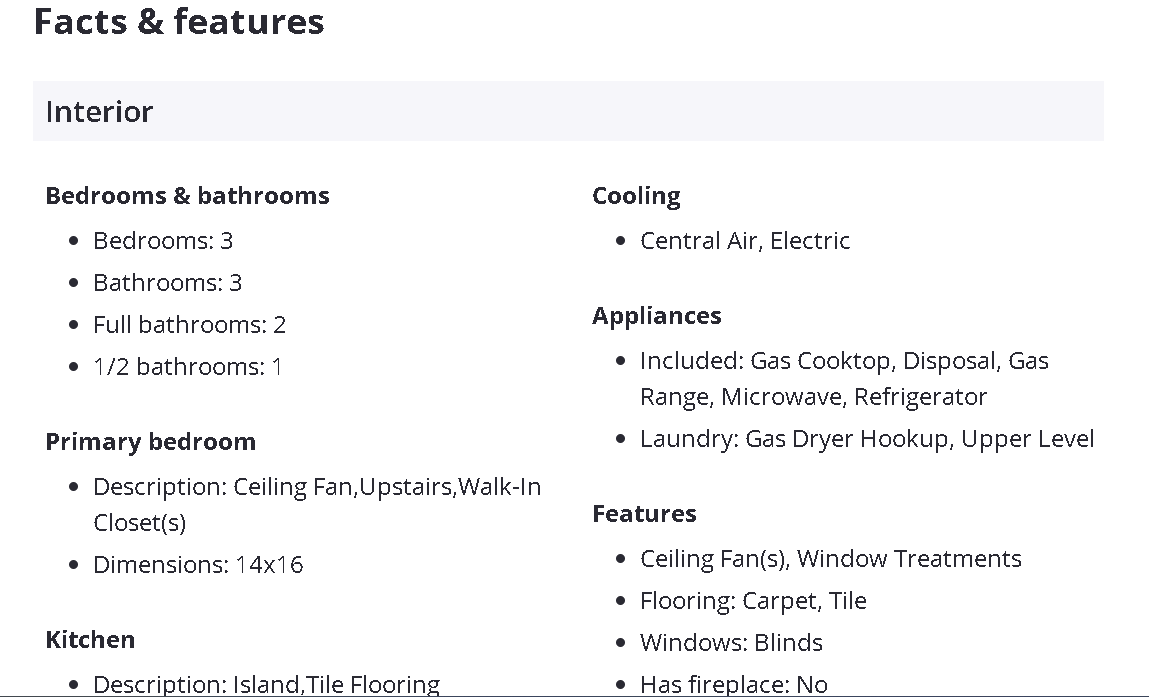1149x697 pixels.
Task: Select the Full bathrooms: 2 line
Action: [x=189, y=325]
